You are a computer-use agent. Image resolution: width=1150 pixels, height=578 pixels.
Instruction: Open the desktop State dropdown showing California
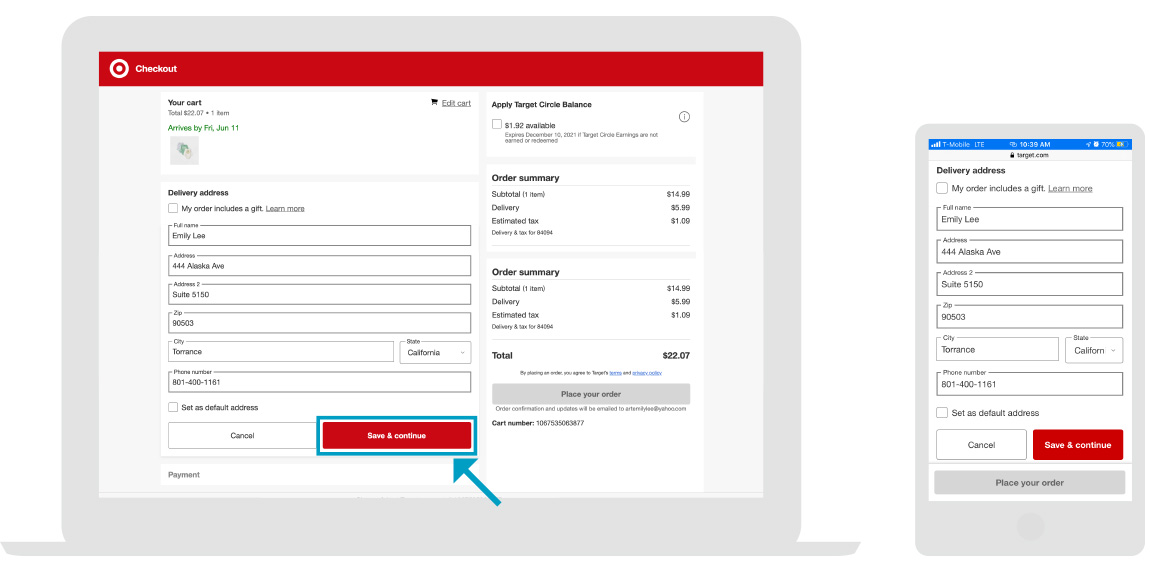tap(436, 352)
